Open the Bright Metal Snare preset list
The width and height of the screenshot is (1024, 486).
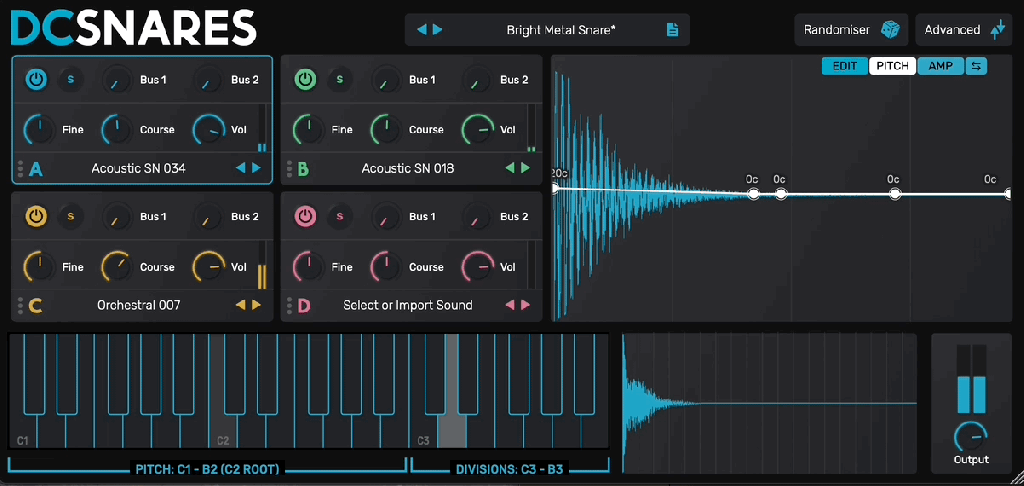tap(560, 30)
